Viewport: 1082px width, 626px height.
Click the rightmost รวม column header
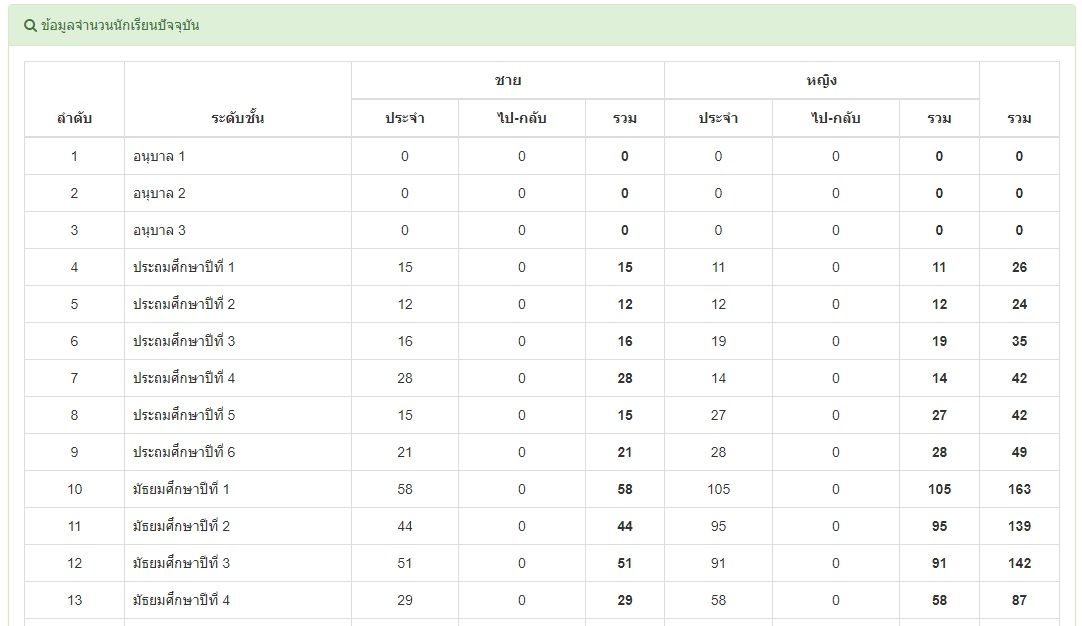click(x=1019, y=119)
